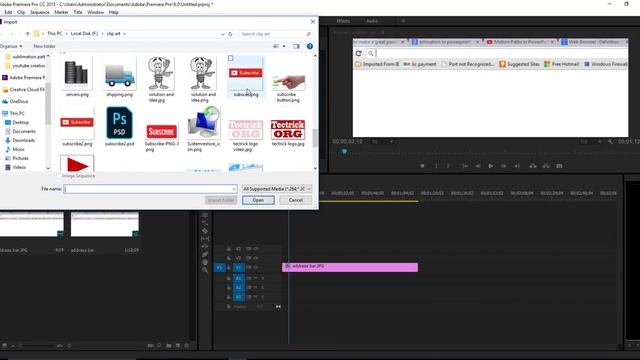Screen dimensions: 640x360
Task: Step back one frame in Program monitor
Action: pyautogui.click(x=478, y=166)
